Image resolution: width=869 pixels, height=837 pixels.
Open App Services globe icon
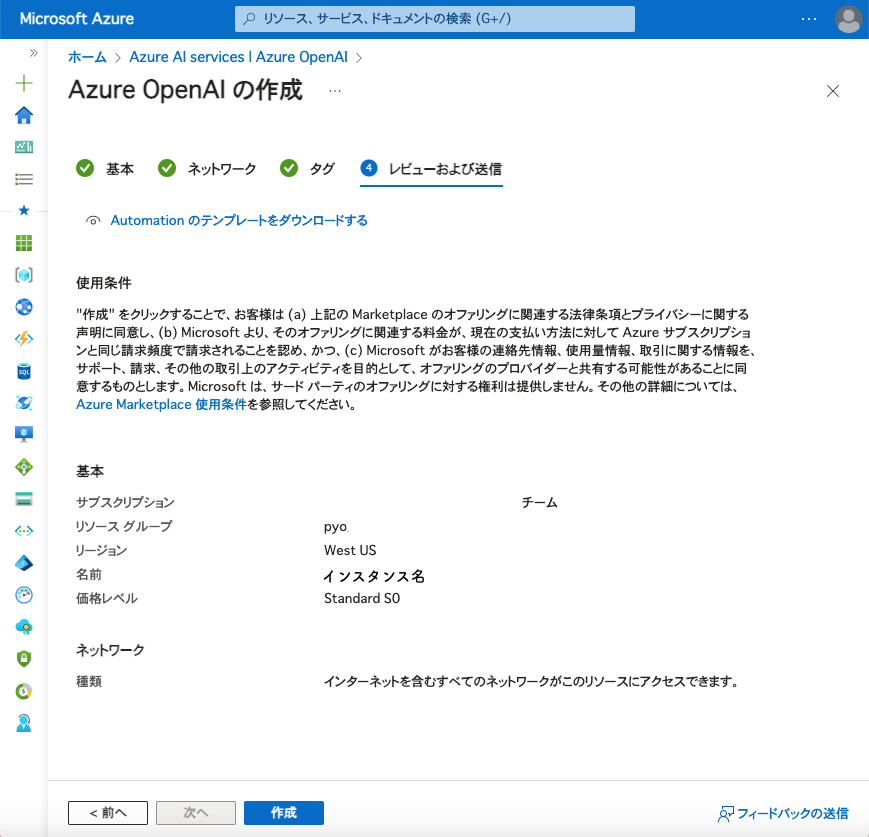pos(24,307)
